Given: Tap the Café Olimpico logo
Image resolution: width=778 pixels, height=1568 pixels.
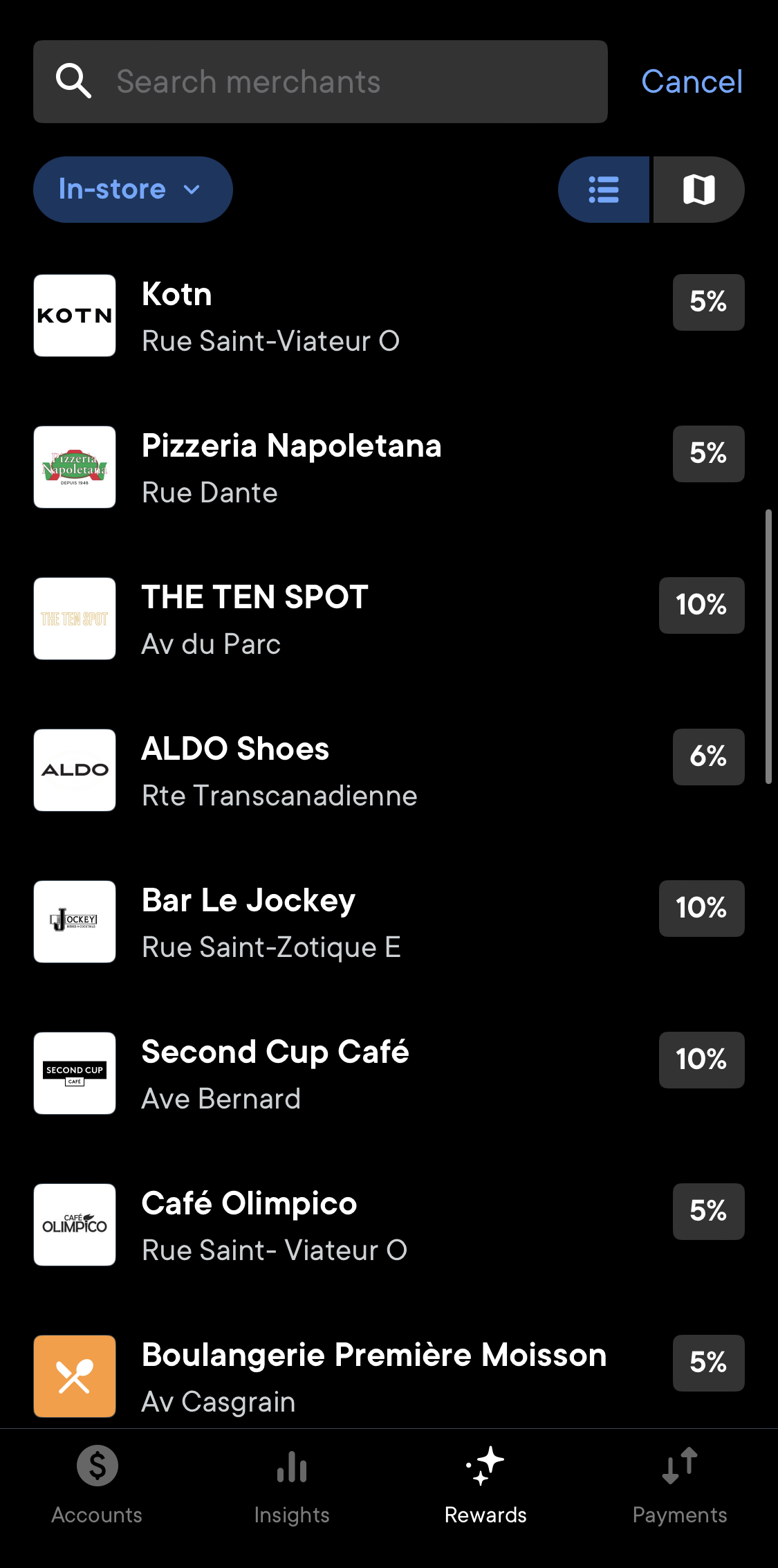Looking at the screenshot, I should pos(75,1225).
